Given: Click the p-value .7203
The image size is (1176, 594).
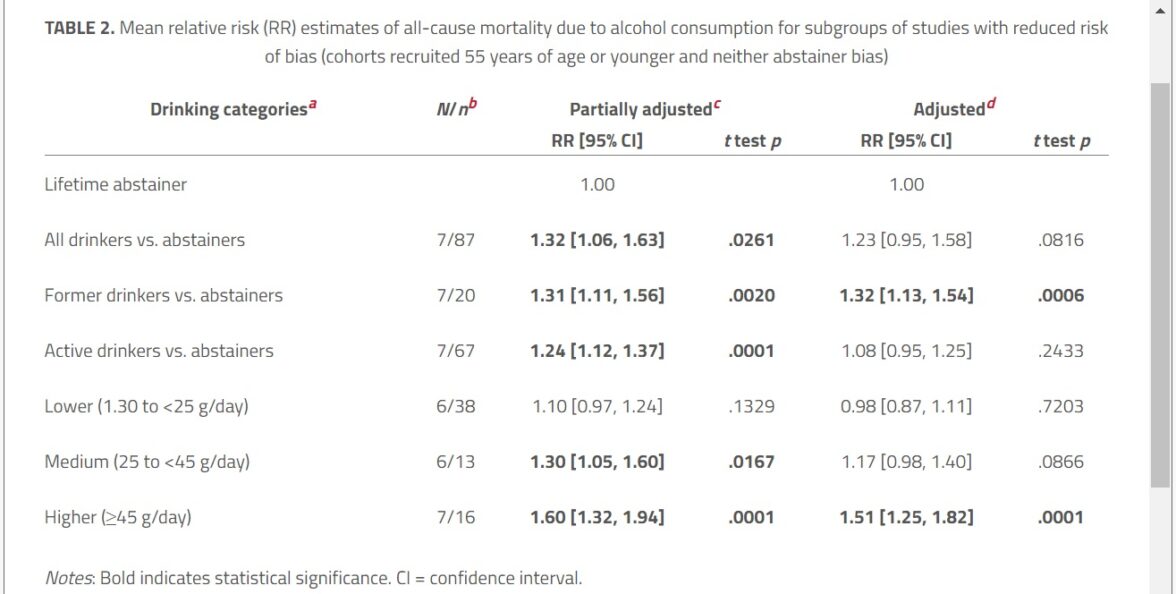Looking at the screenshot, I should (x=1061, y=406).
